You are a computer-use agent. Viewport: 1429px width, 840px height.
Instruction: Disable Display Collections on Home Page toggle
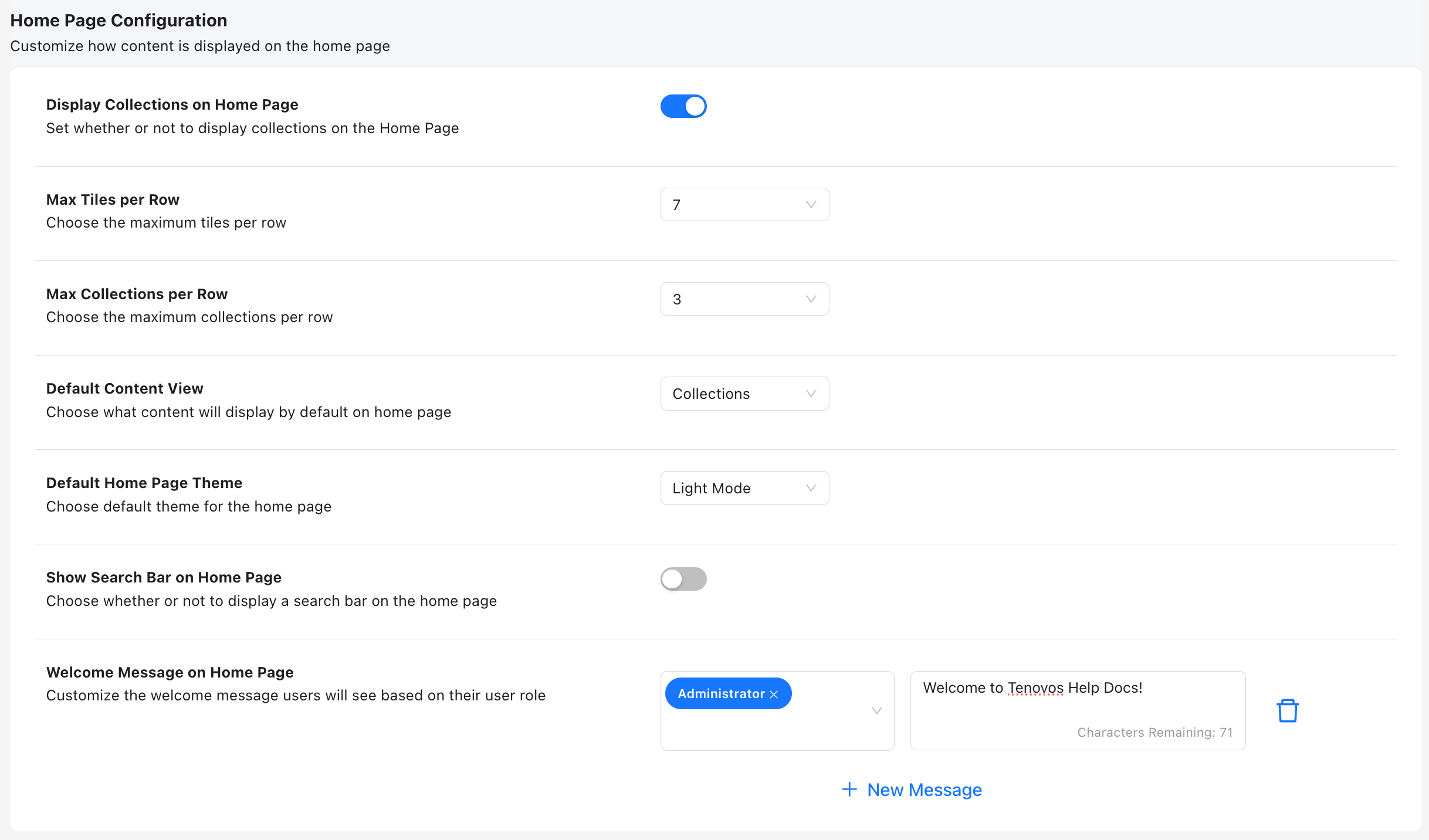point(683,106)
